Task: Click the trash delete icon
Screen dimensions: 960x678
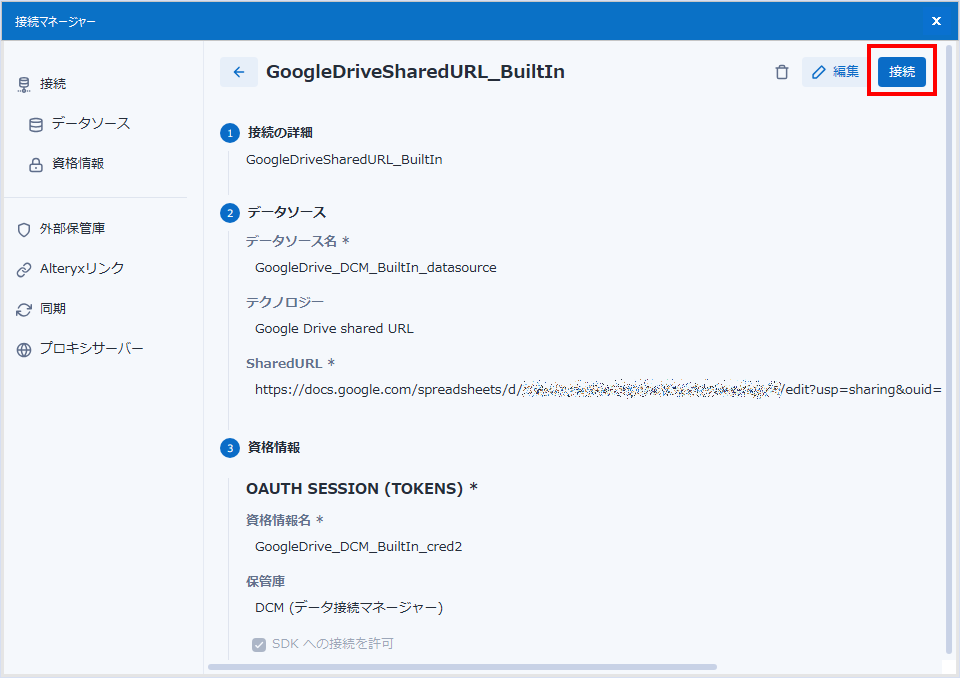Action: [x=782, y=72]
